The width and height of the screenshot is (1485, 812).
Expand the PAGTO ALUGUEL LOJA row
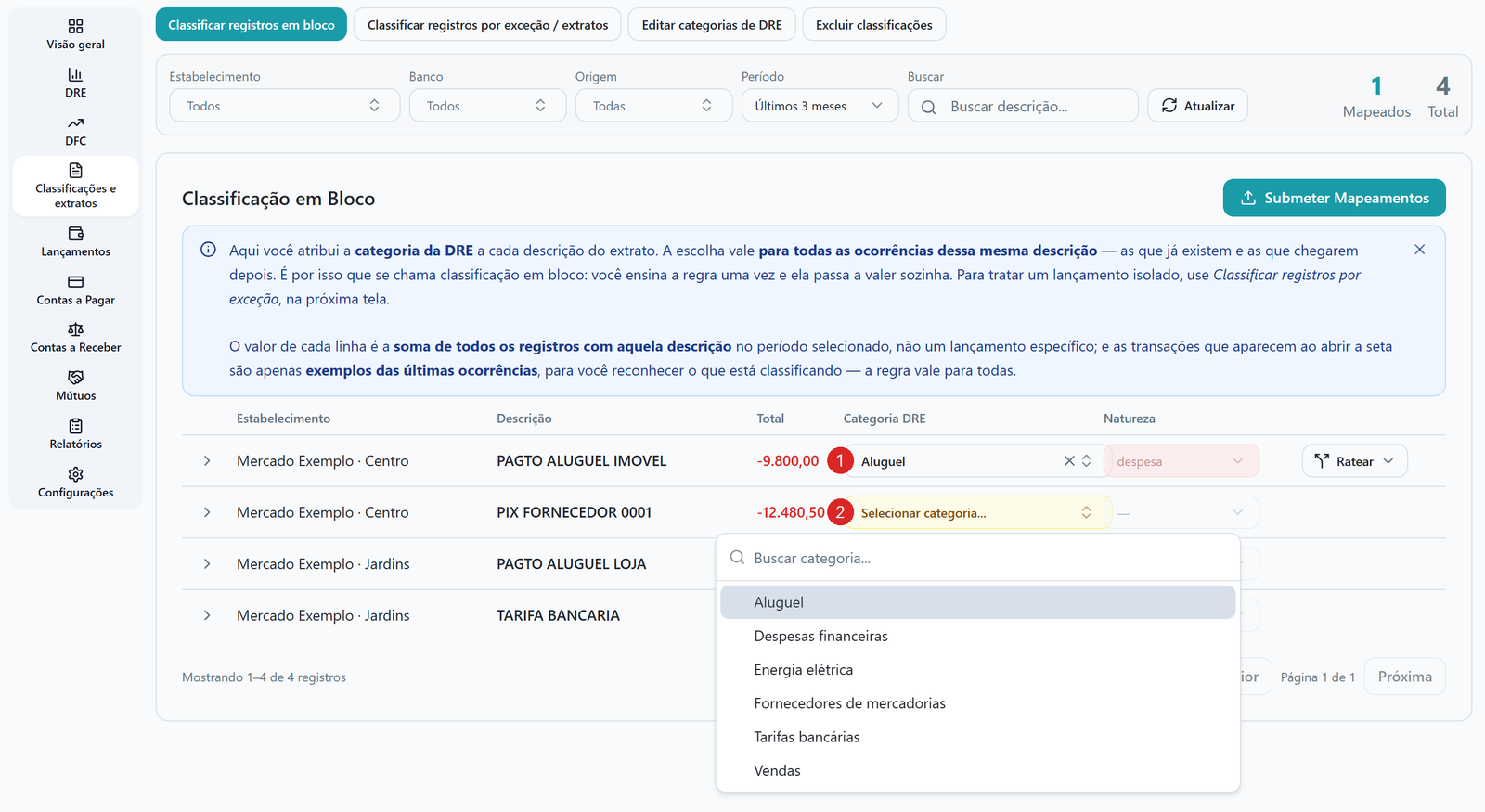coord(207,564)
